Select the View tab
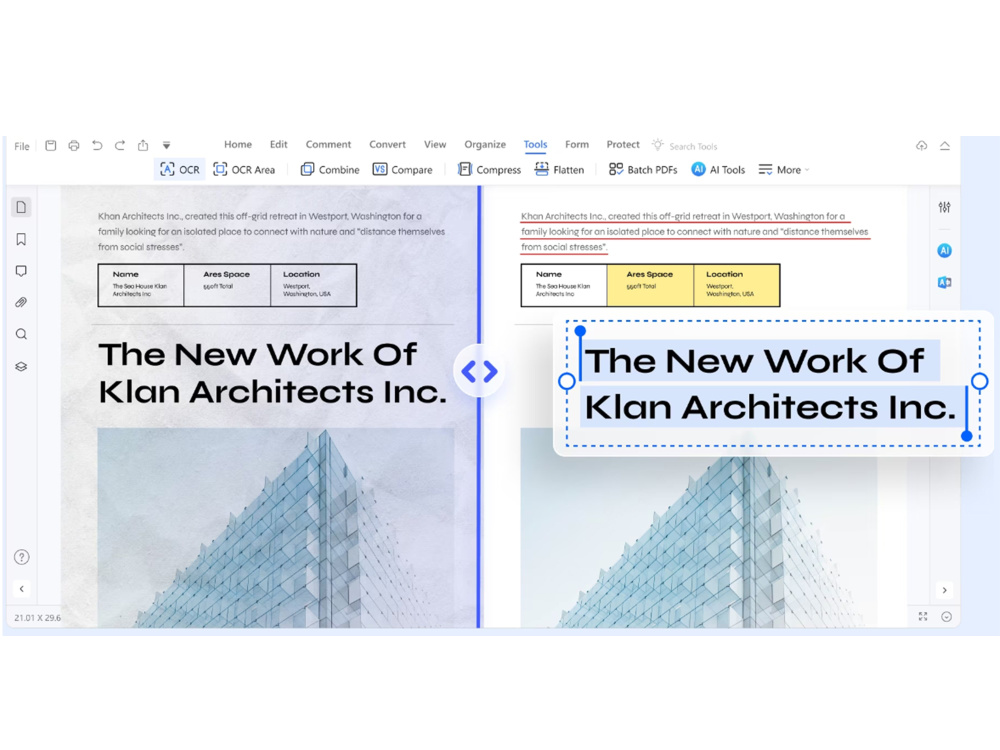This screenshot has width=1000, height=750. 435,145
